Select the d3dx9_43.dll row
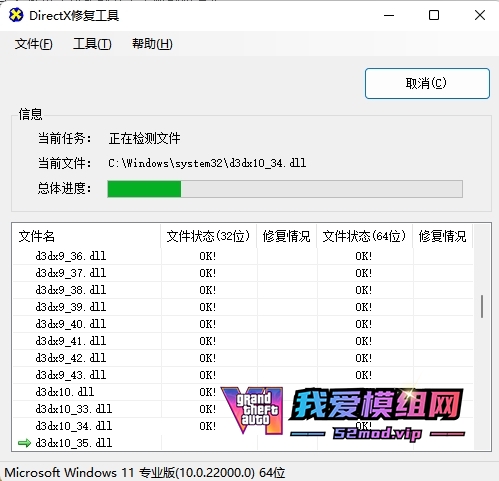The height and width of the screenshot is (481, 499). coord(243,375)
